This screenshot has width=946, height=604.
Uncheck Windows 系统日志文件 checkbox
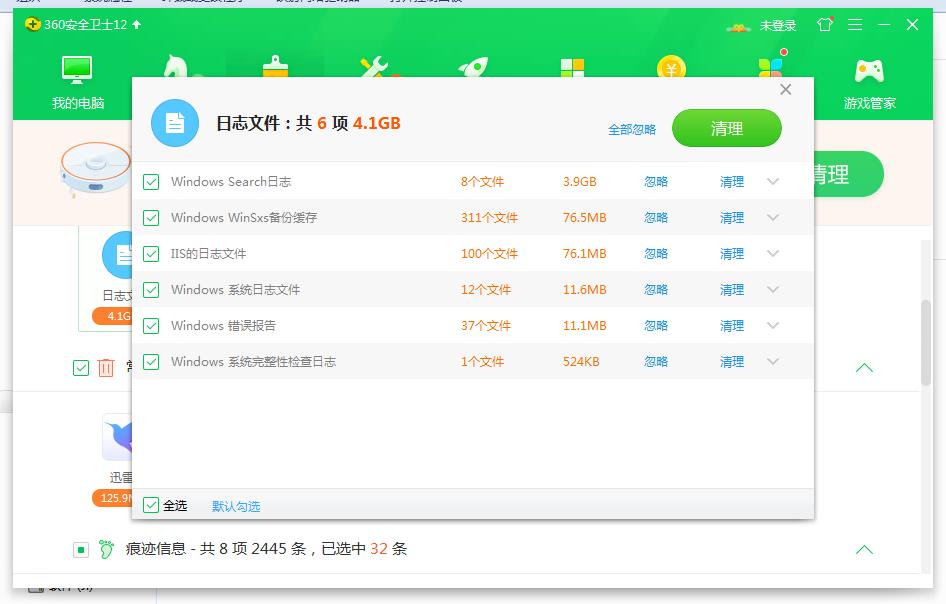coord(151,290)
